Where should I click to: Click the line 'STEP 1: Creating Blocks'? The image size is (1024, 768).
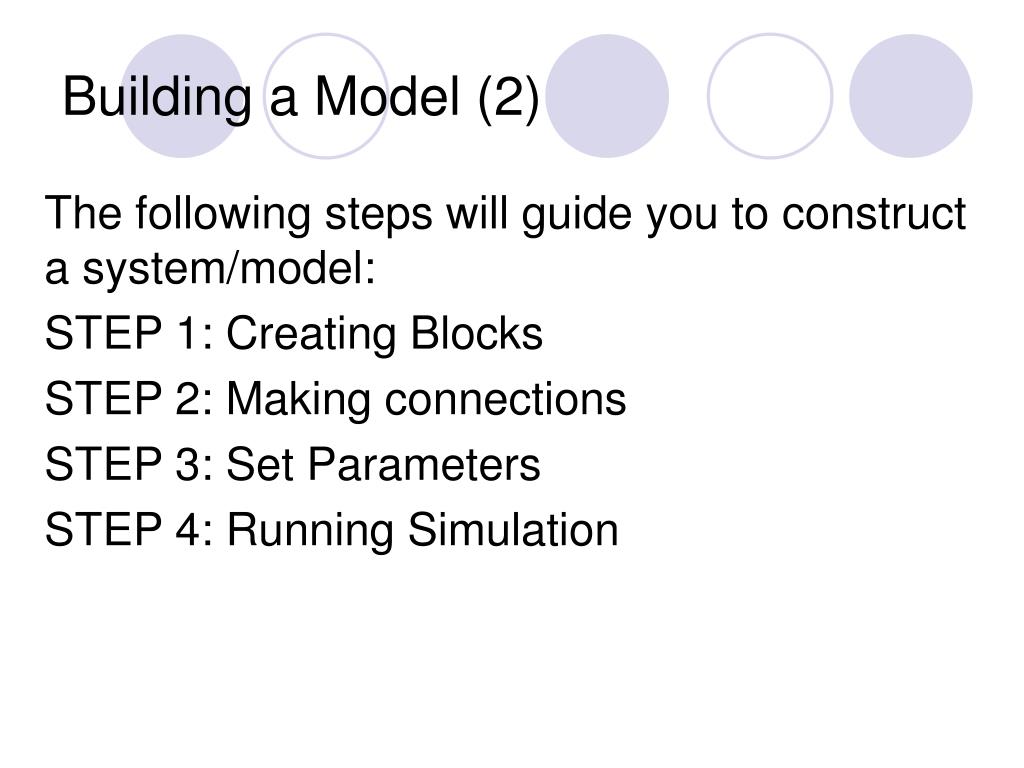(x=294, y=334)
